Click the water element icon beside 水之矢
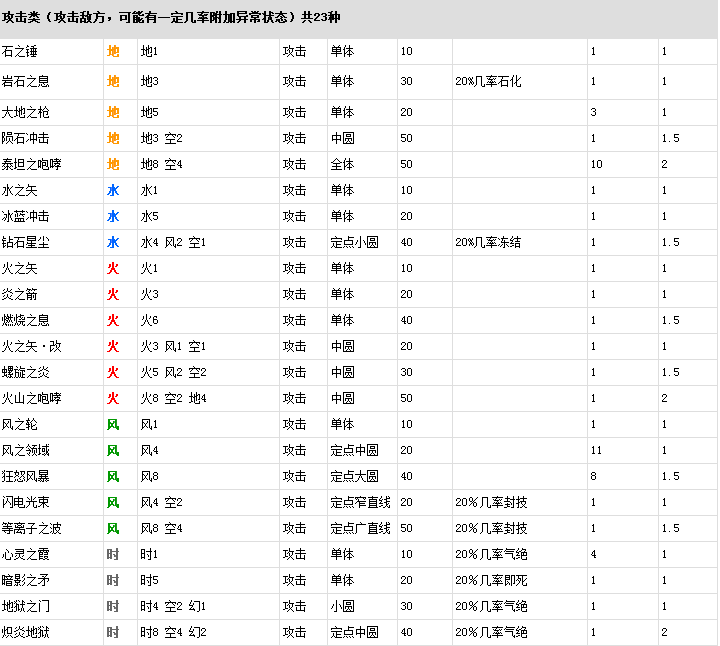Screen dimensions: 720x646 [113, 190]
